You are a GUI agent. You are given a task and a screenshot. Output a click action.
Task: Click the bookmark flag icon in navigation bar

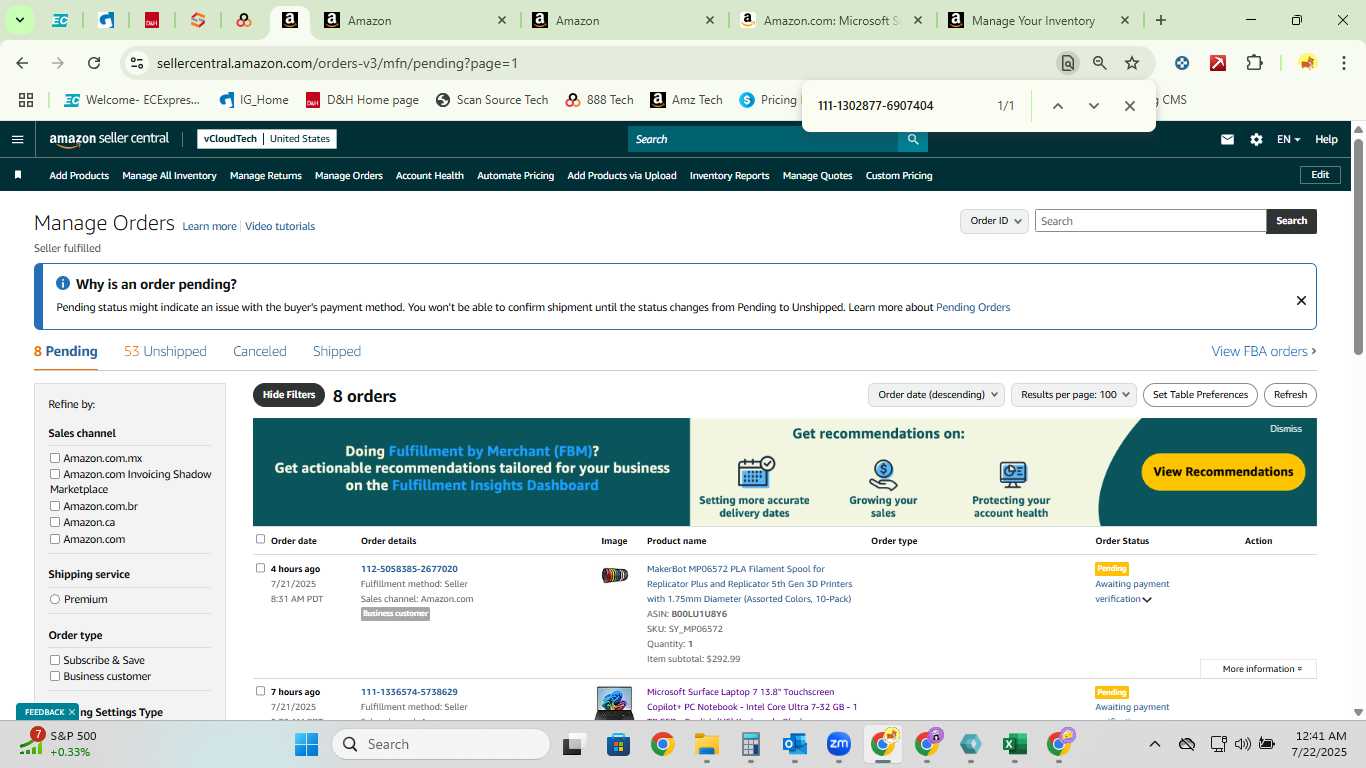[18, 175]
